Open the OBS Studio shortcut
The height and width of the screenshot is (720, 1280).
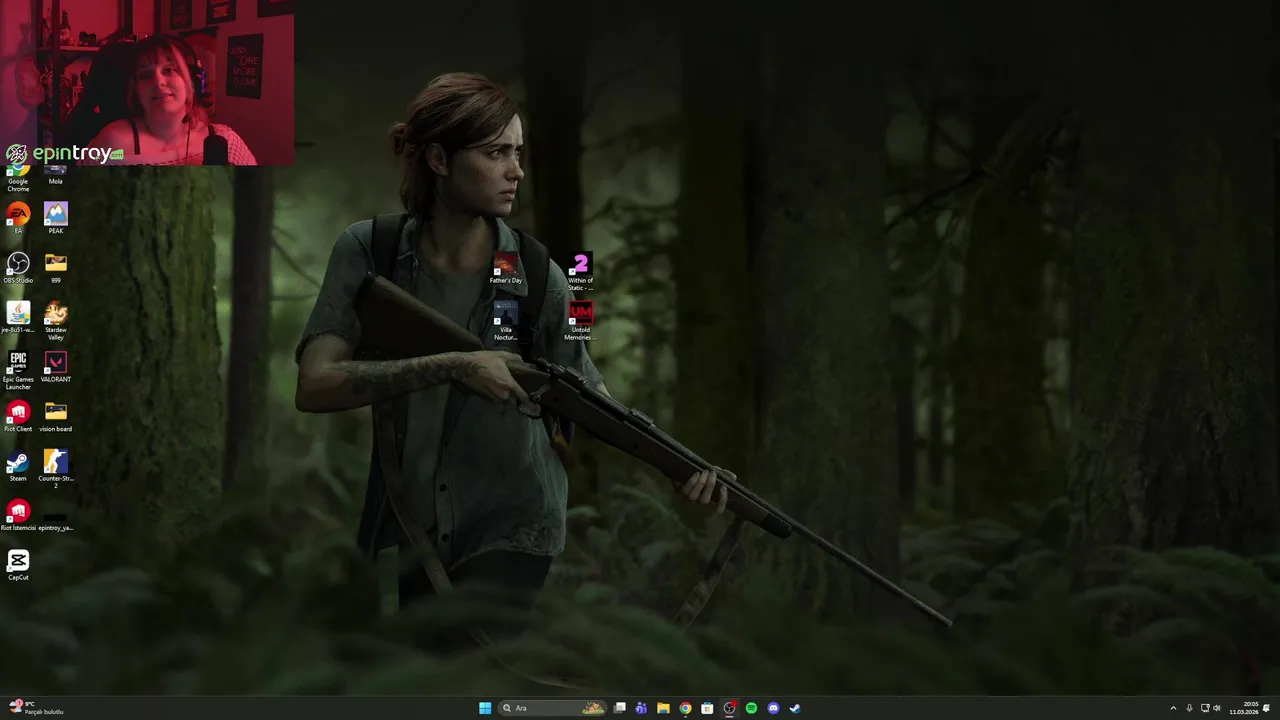tap(18, 267)
